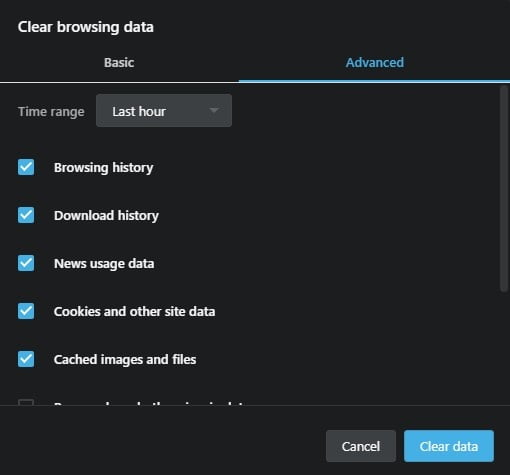Open the Last hour time range dropdown
The width and height of the screenshot is (510, 475).
[x=164, y=111]
